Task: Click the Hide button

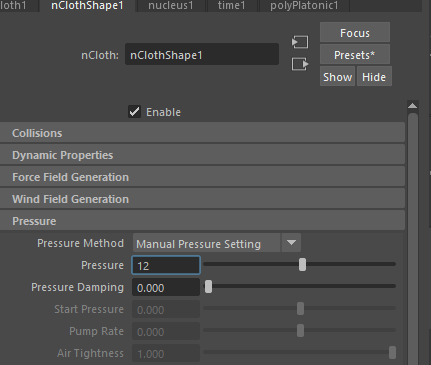Action: tap(374, 77)
